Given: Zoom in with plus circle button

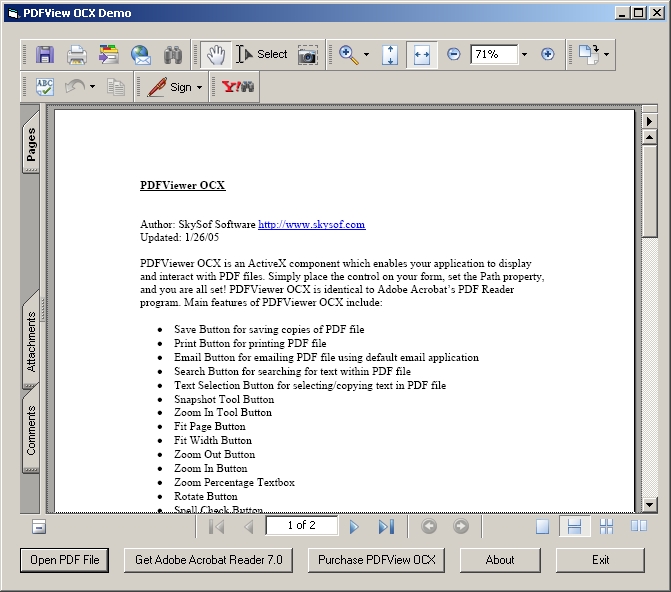Looking at the screenshot, I should pos(547,54).
